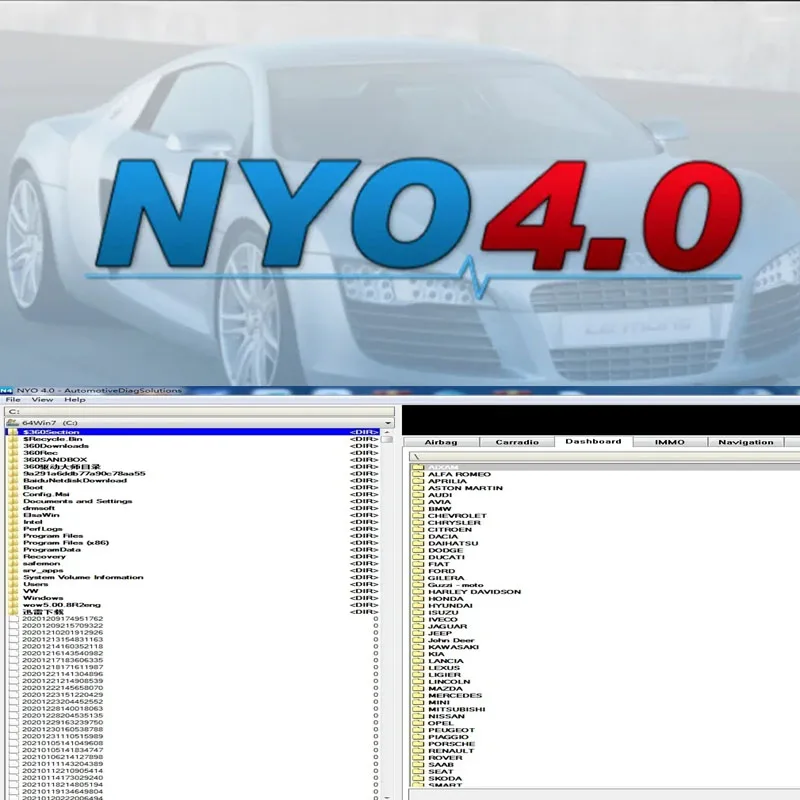Select the 360Downloads folder icon
Screen dimensions: 800x800
13,446
